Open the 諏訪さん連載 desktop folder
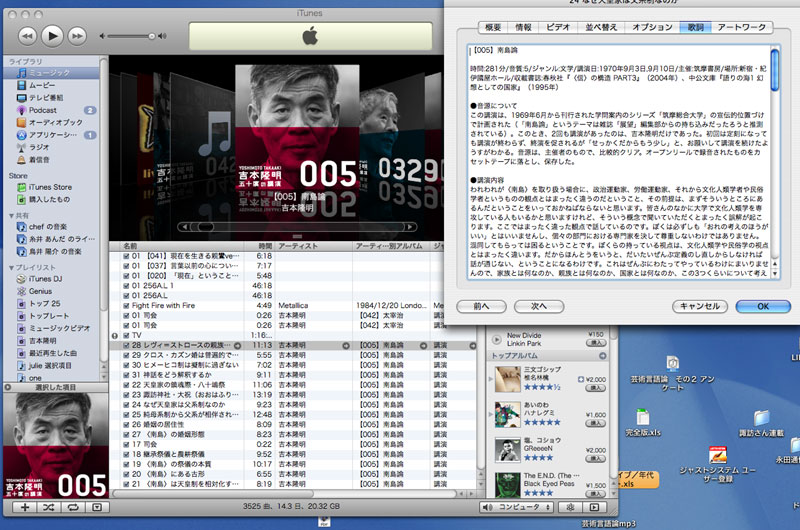 (x=761, y=424)
